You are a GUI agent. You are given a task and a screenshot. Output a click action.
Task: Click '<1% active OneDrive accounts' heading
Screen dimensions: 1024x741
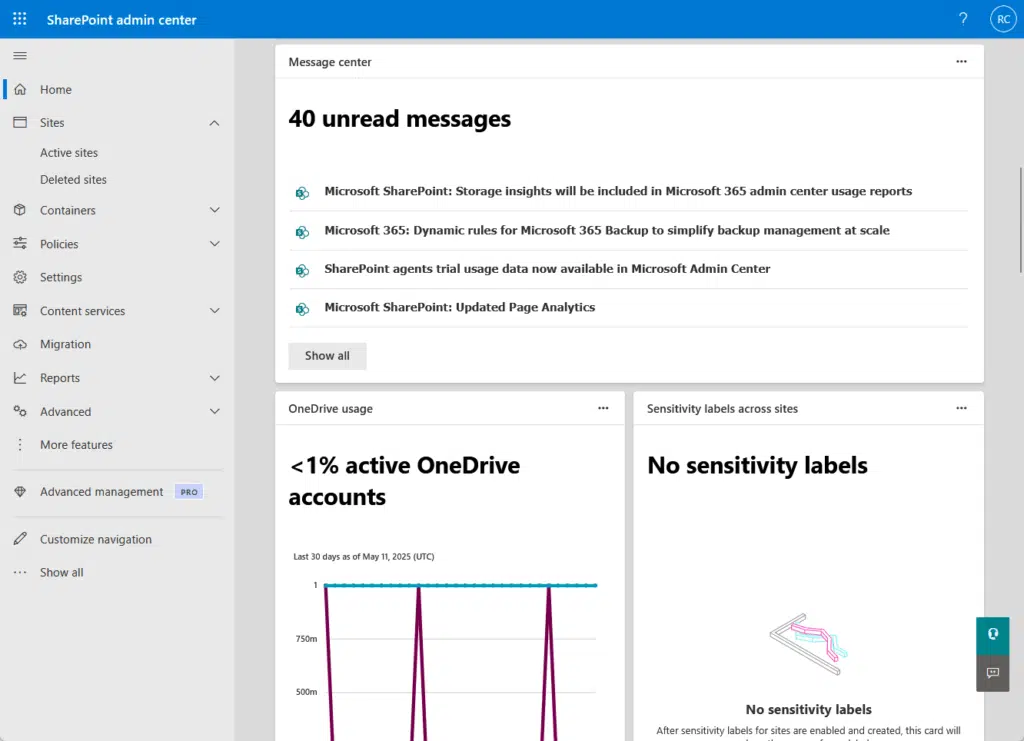pyautogui.click(x=404, y=481)
